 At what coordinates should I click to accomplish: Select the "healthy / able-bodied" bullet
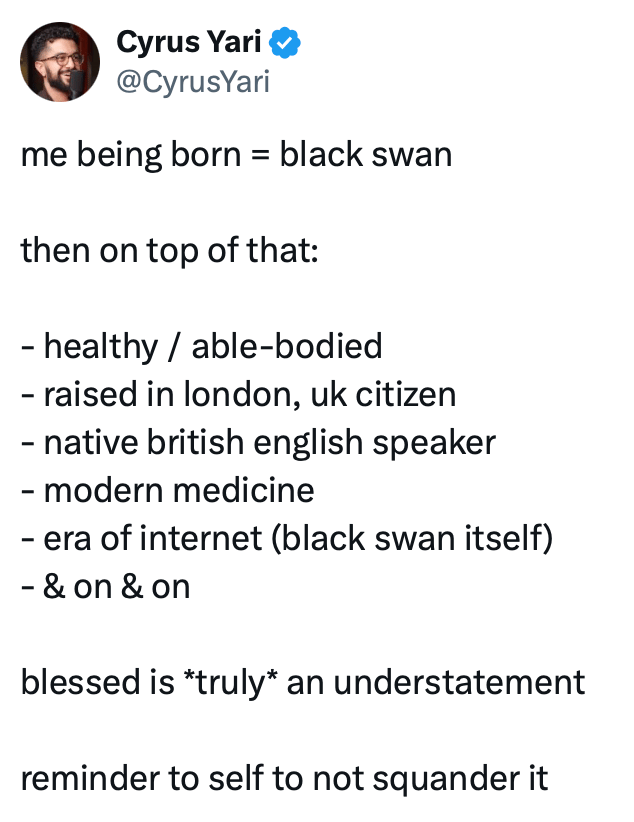tap(201, 346)
